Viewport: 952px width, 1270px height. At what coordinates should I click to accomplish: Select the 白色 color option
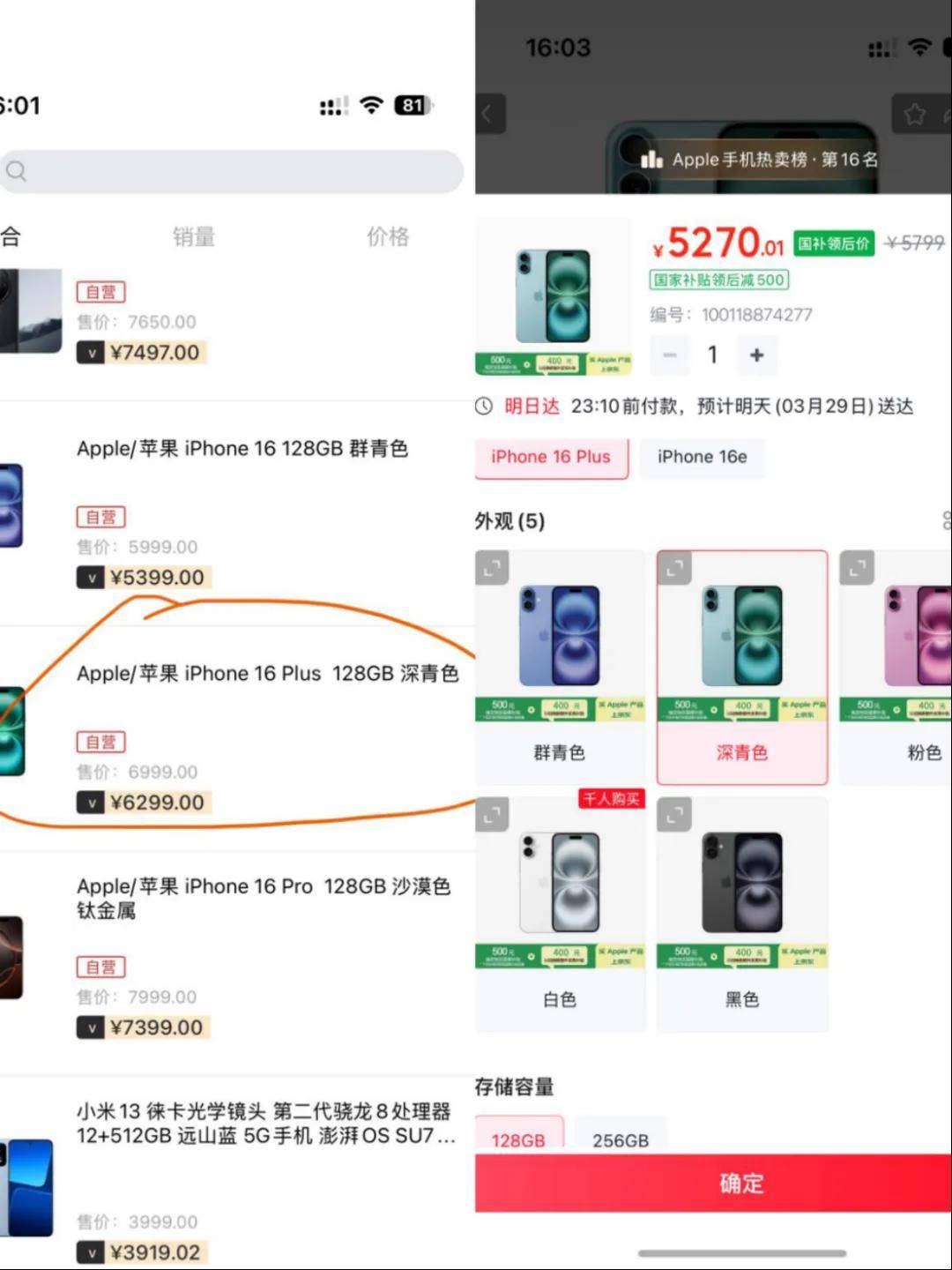pyautogui.click(x=560, y=915)
